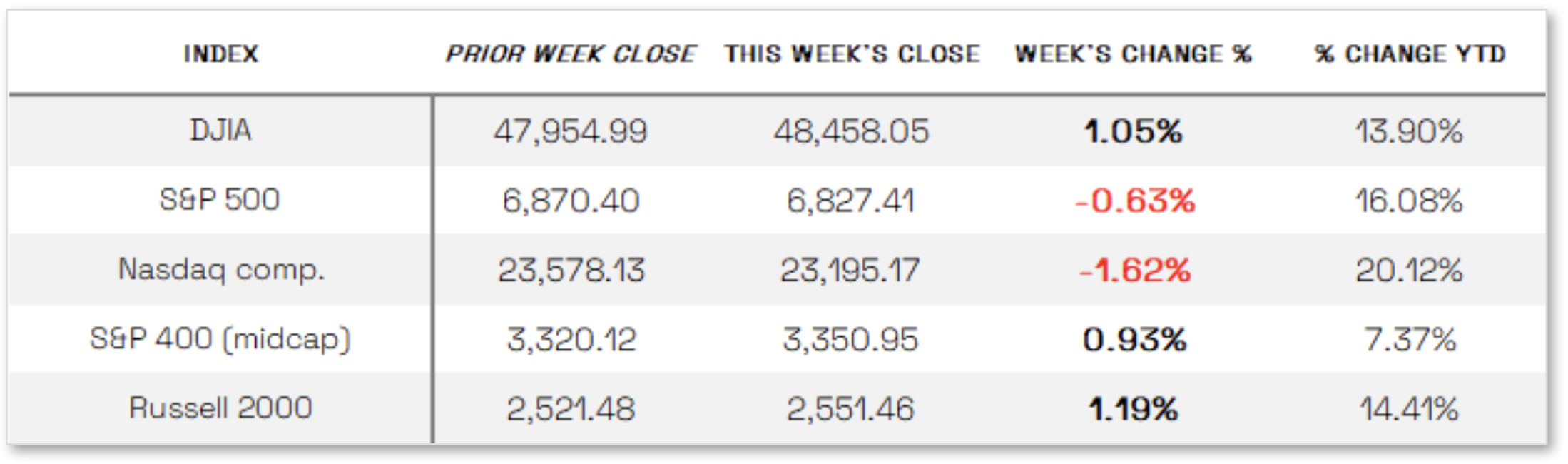This screenshot has height=464, width=1568.
Task: Click the red -0.63% S&P 500 change
Action: click(x=1134, y=201)
